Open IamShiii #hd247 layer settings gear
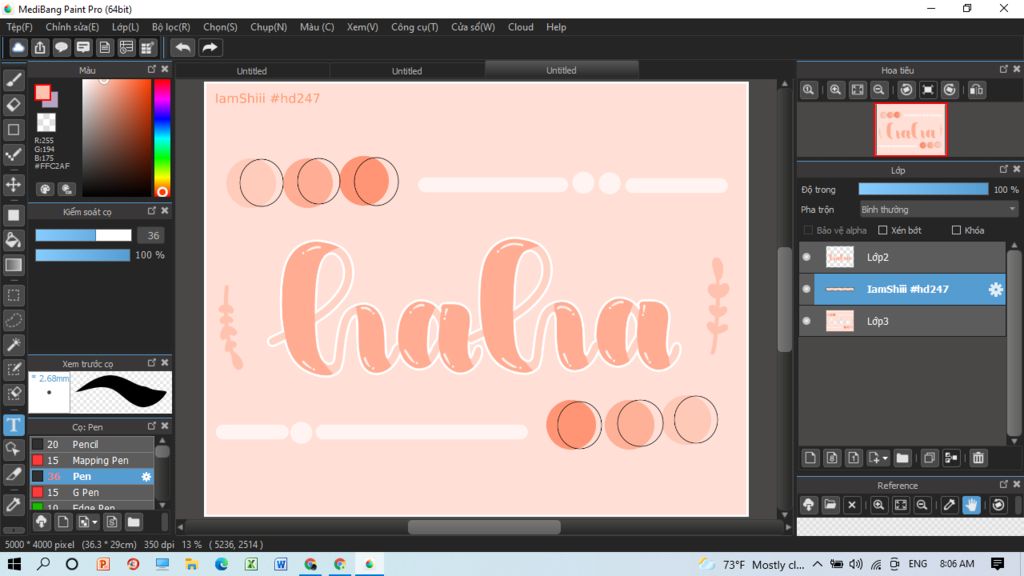This screenshot has width=1024, height=576. tap(995, 289)
